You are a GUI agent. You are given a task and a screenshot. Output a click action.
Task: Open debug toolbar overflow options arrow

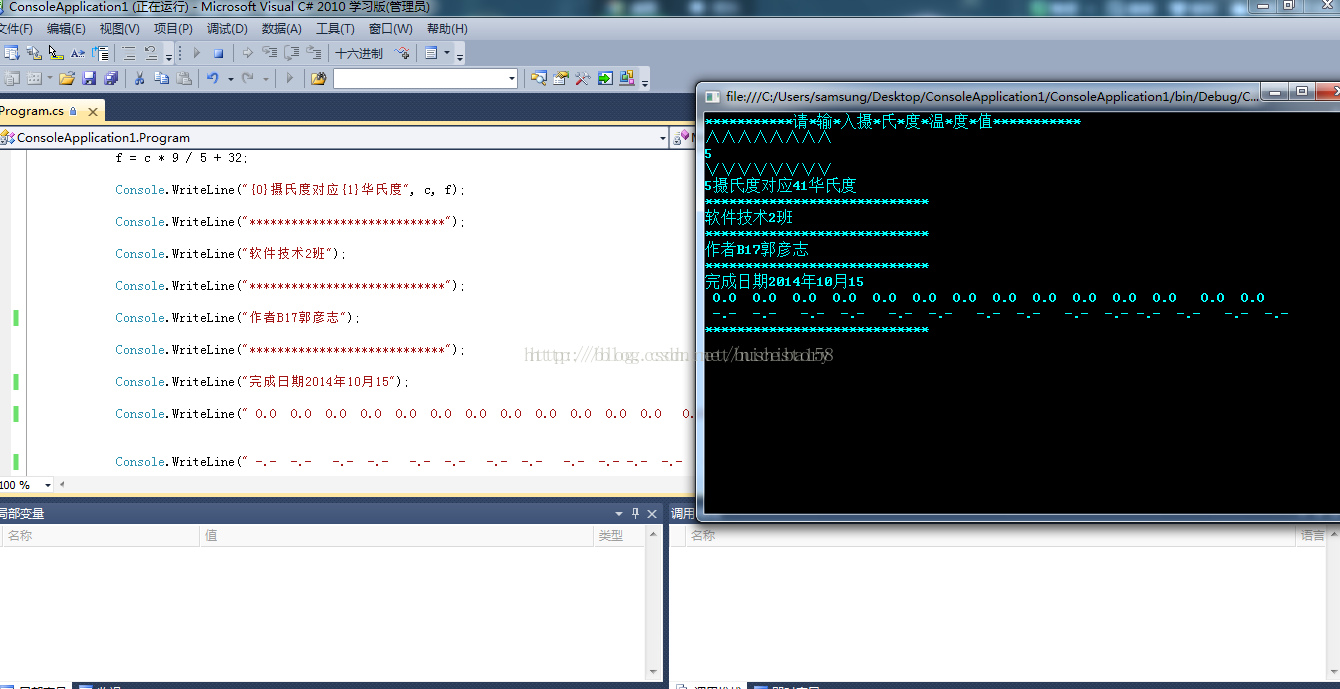click(x=459, y=56)
